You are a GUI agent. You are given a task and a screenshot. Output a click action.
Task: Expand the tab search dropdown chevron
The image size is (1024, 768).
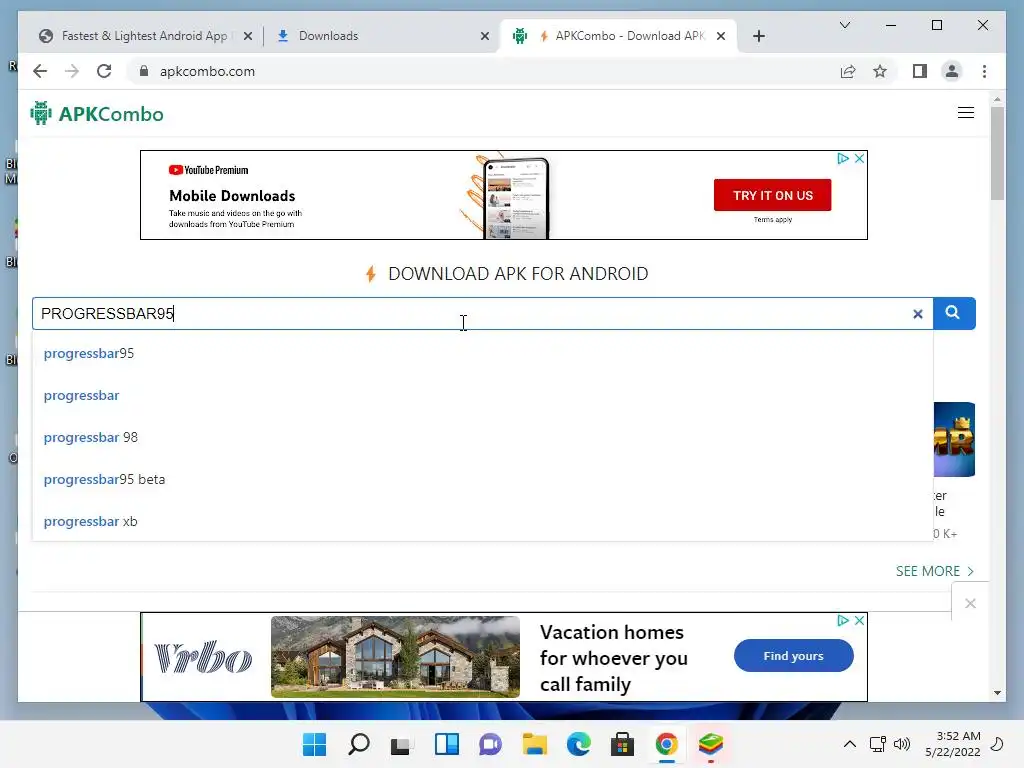tap(844, 25)
